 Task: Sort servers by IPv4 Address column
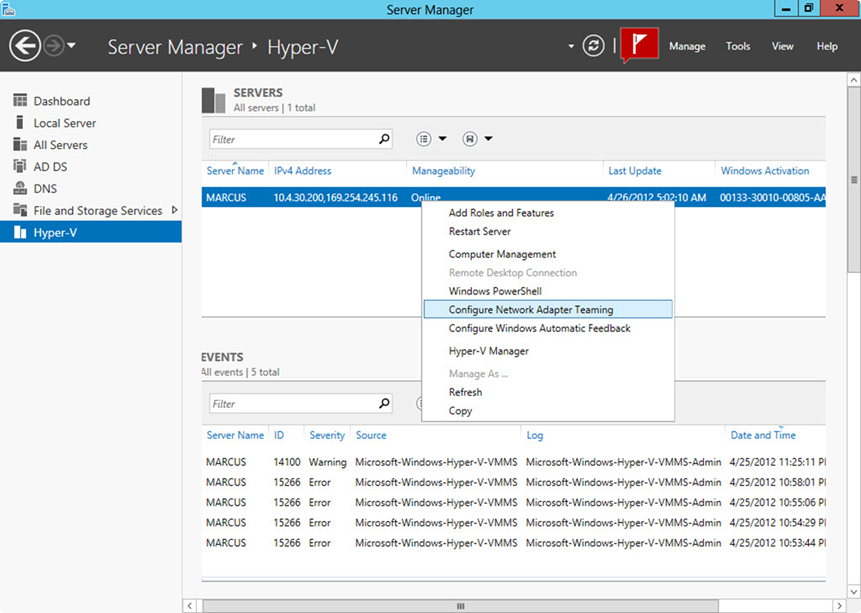303,171
